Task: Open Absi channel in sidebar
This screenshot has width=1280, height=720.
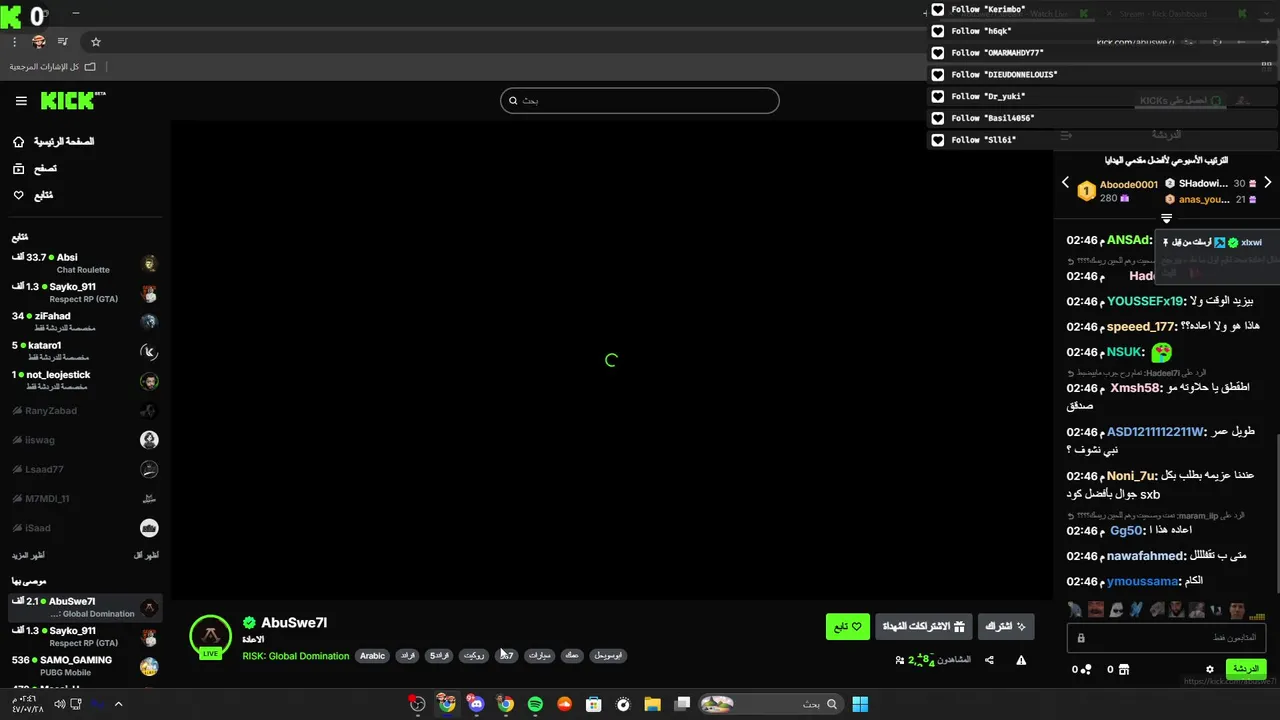Action: click(85, 263)
